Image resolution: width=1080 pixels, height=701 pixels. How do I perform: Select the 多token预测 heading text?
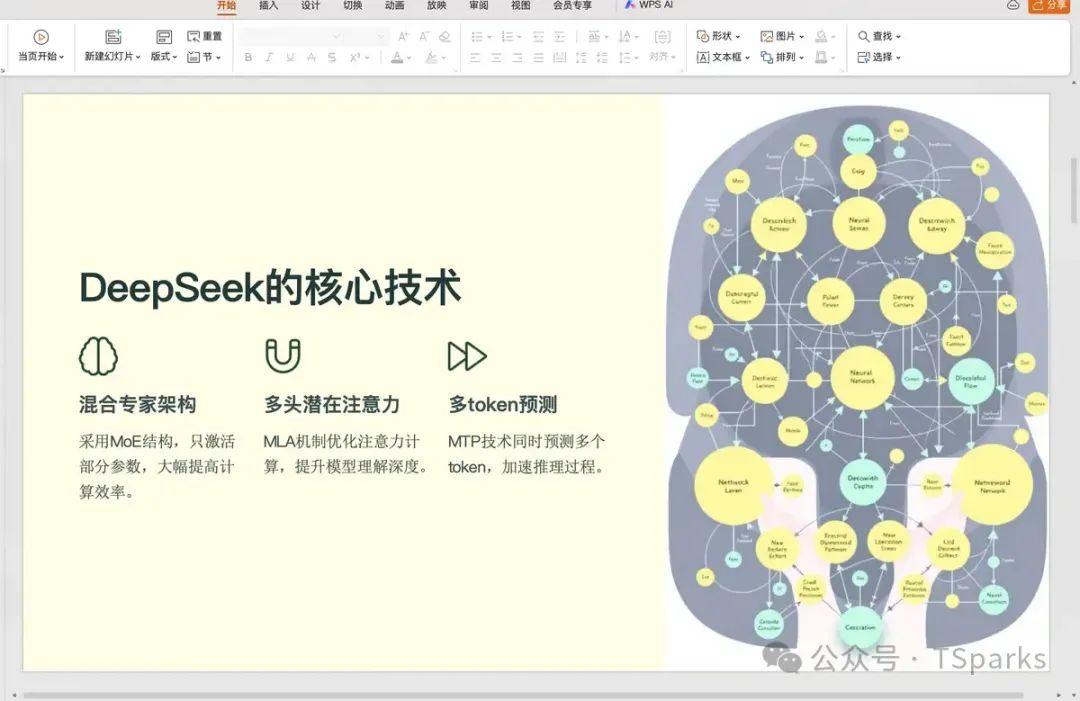point(503,404)
